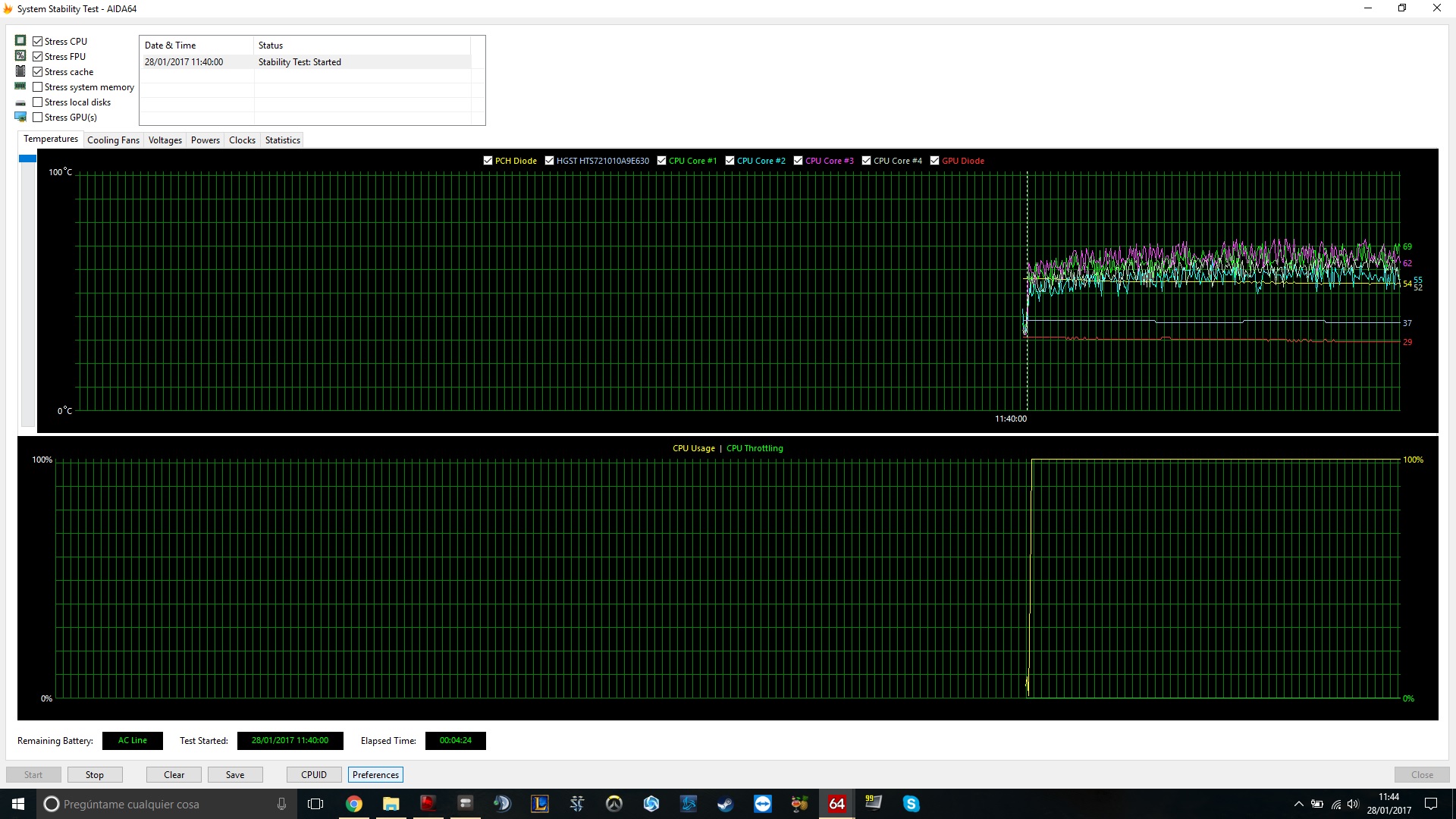This screenshot has width=1456, height=819.
Task: Open TeamViewer from taskbar
Action: [763, 804]
